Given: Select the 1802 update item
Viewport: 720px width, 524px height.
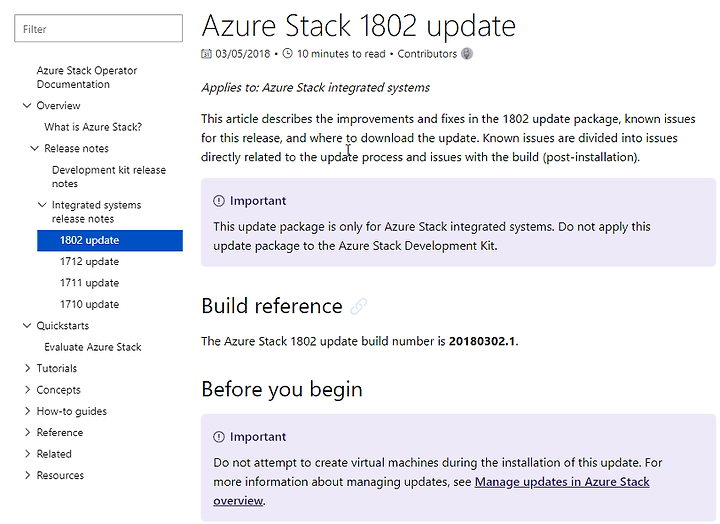Looking at the screenshot, I should coord(110,240).
